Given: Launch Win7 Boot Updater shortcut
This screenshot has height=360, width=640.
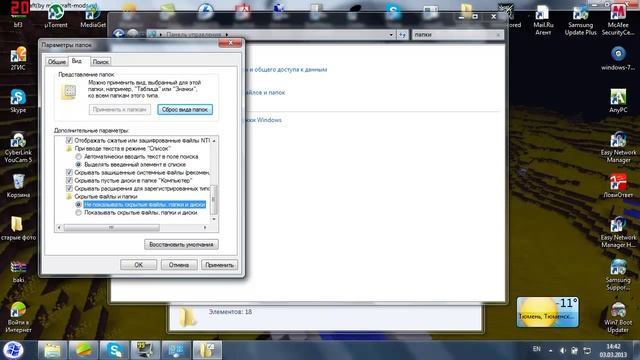Looking at the screenshot, I should tap(618, 317).
